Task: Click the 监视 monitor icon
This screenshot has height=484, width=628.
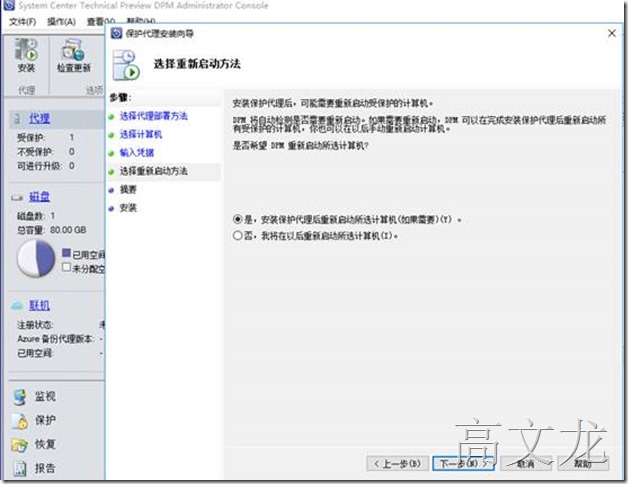Action: point(20,397)
